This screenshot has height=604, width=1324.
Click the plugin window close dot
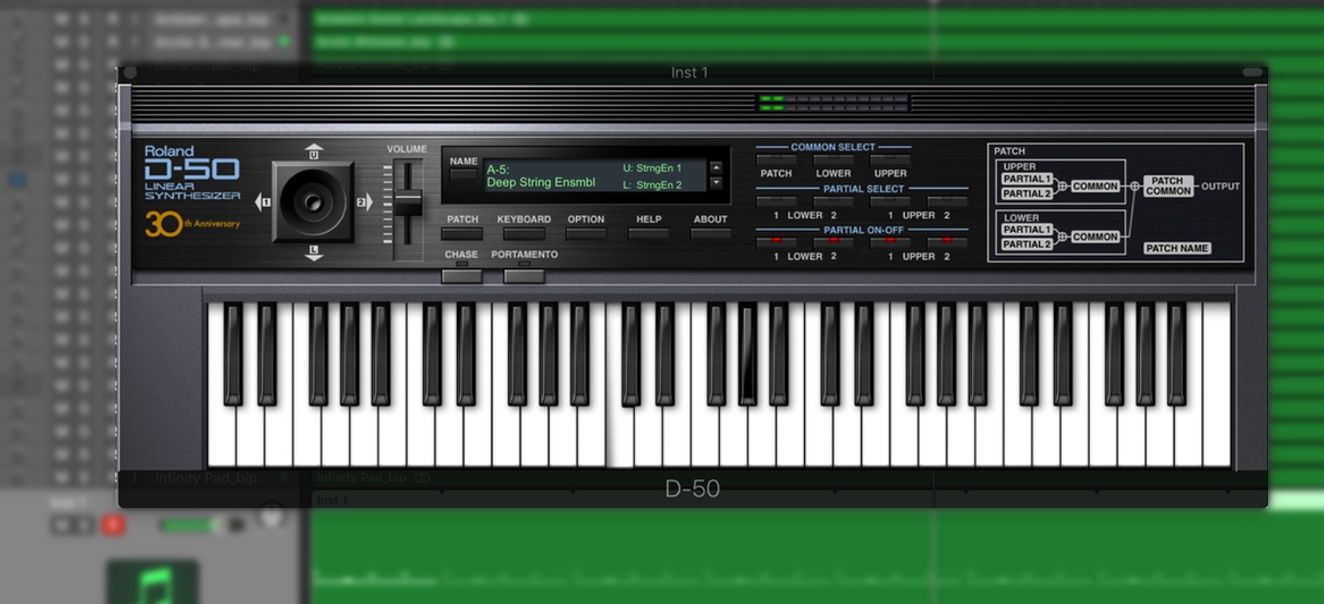point(130,72)
